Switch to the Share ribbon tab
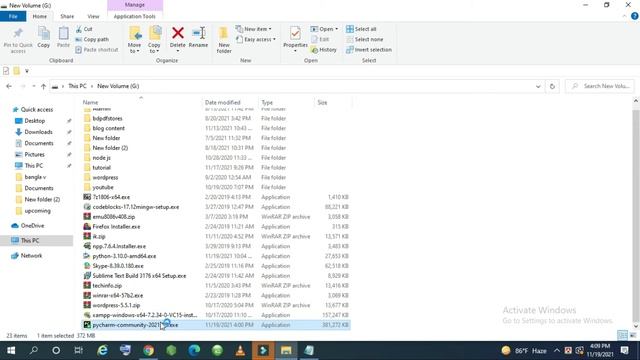This screenshot has width=640, height=360. 67,16
